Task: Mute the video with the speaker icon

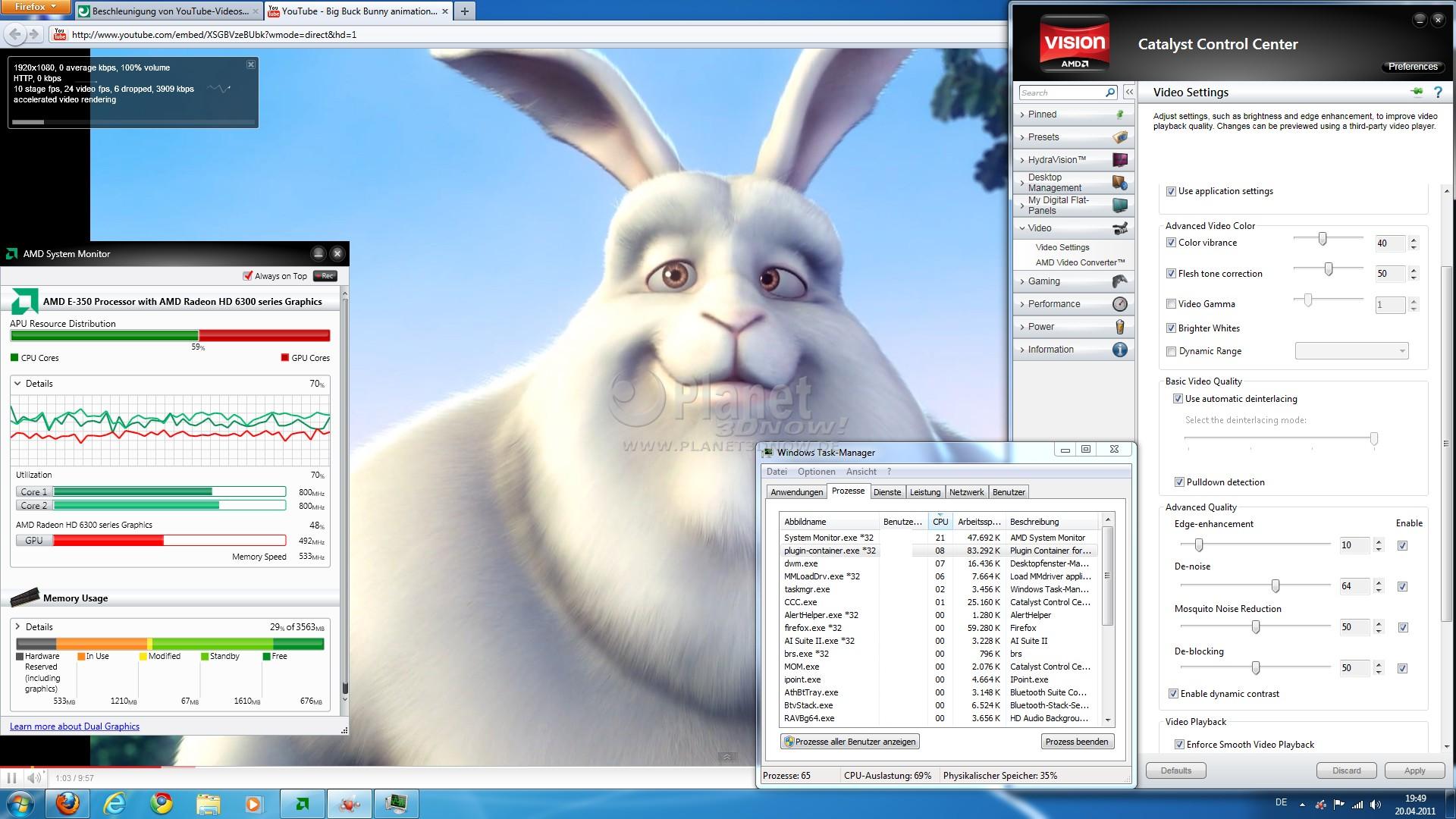Action: pos(34,777)
